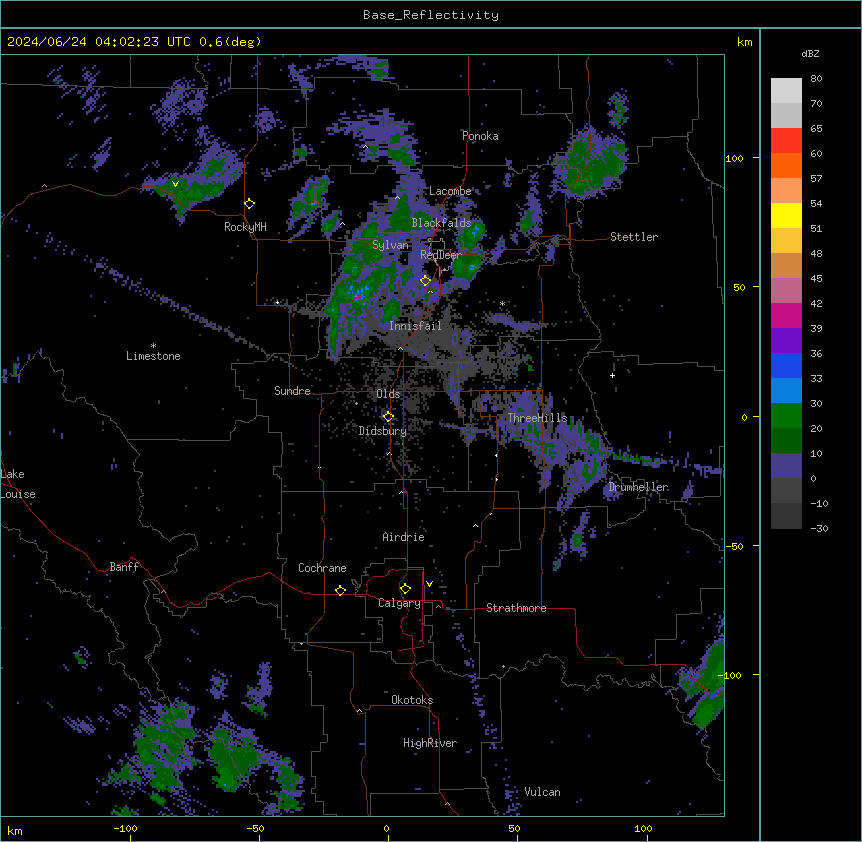
Task: Click the -50 km tick on bottom axis
Action: (x=255, y=829)
